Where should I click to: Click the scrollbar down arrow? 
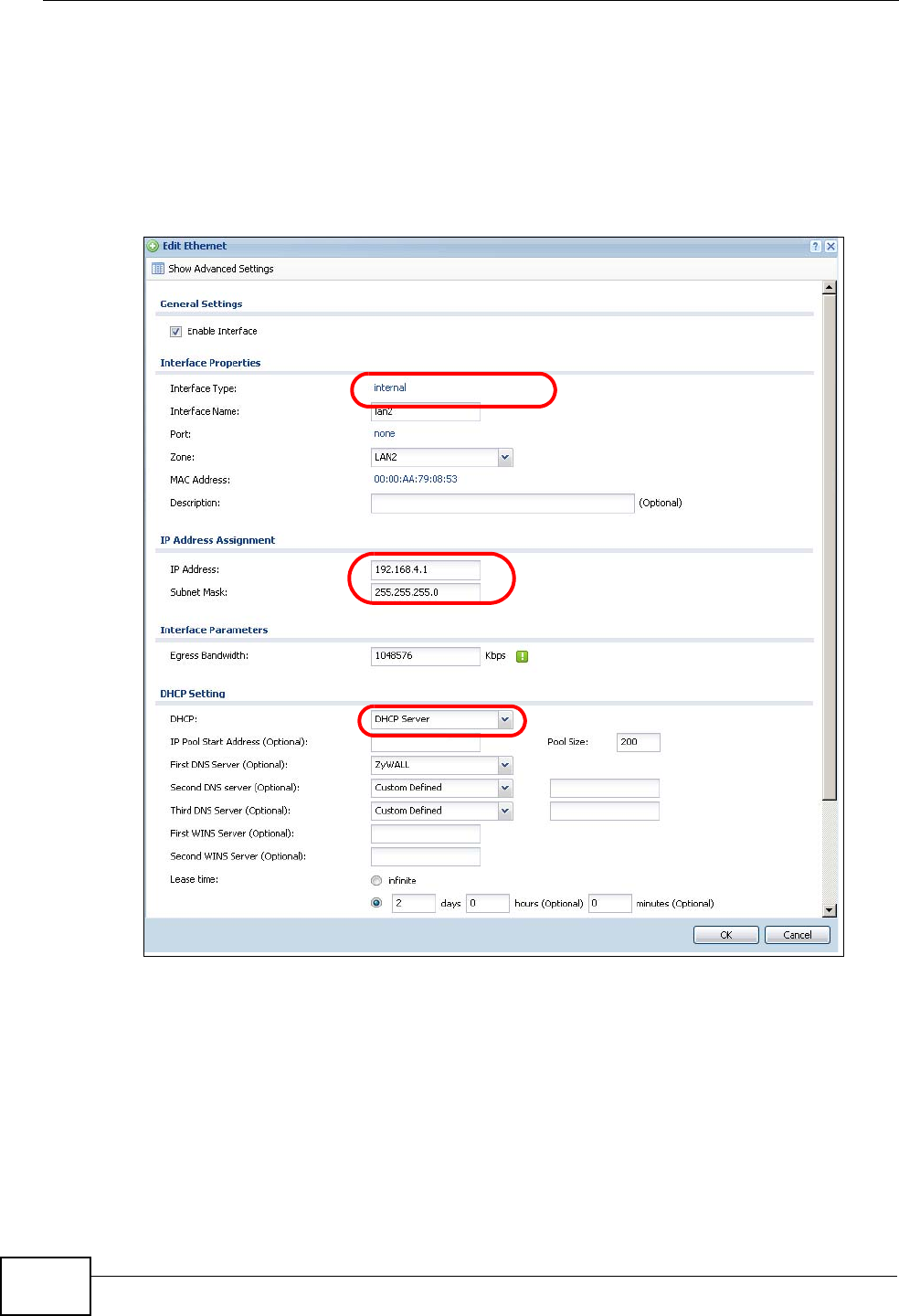pos(830,910)
